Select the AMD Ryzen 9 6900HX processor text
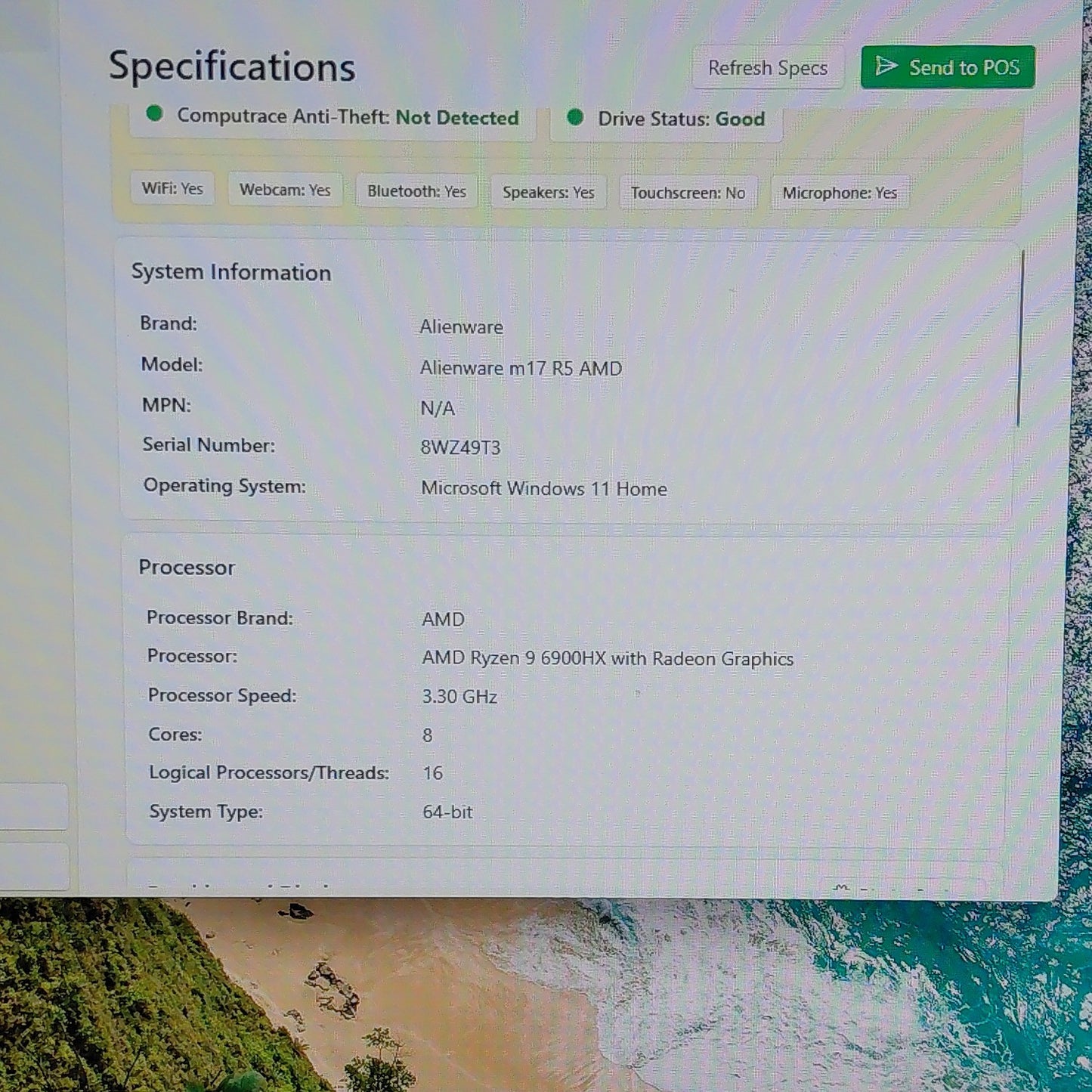Viewport: 1092px width, 1092px height. 608,659
